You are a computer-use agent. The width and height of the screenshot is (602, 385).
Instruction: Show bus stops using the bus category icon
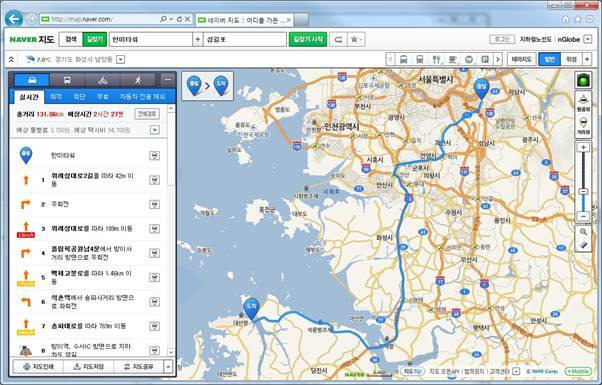(404, 59)
